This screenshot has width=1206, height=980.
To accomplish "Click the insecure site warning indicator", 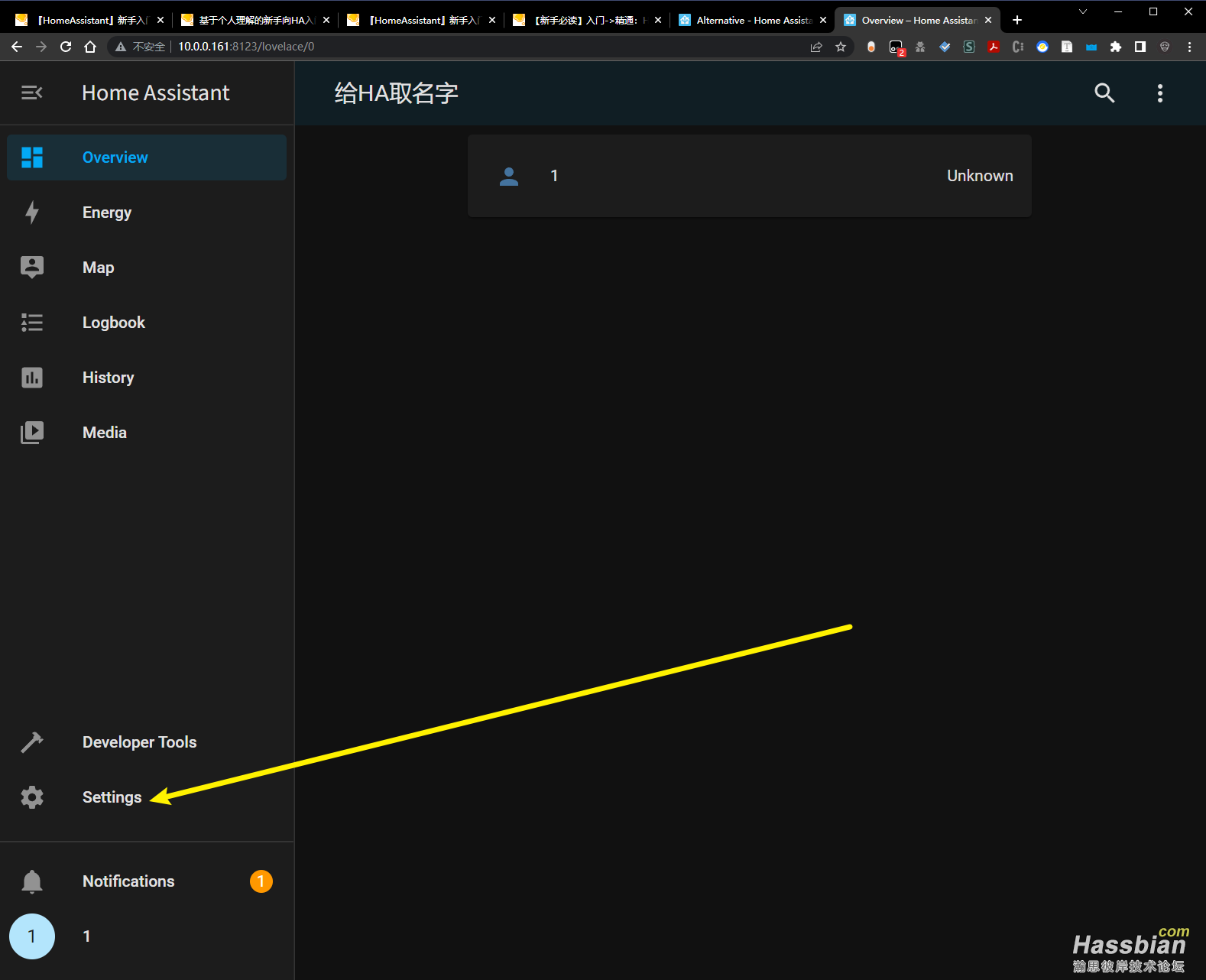I will [140, 47].
